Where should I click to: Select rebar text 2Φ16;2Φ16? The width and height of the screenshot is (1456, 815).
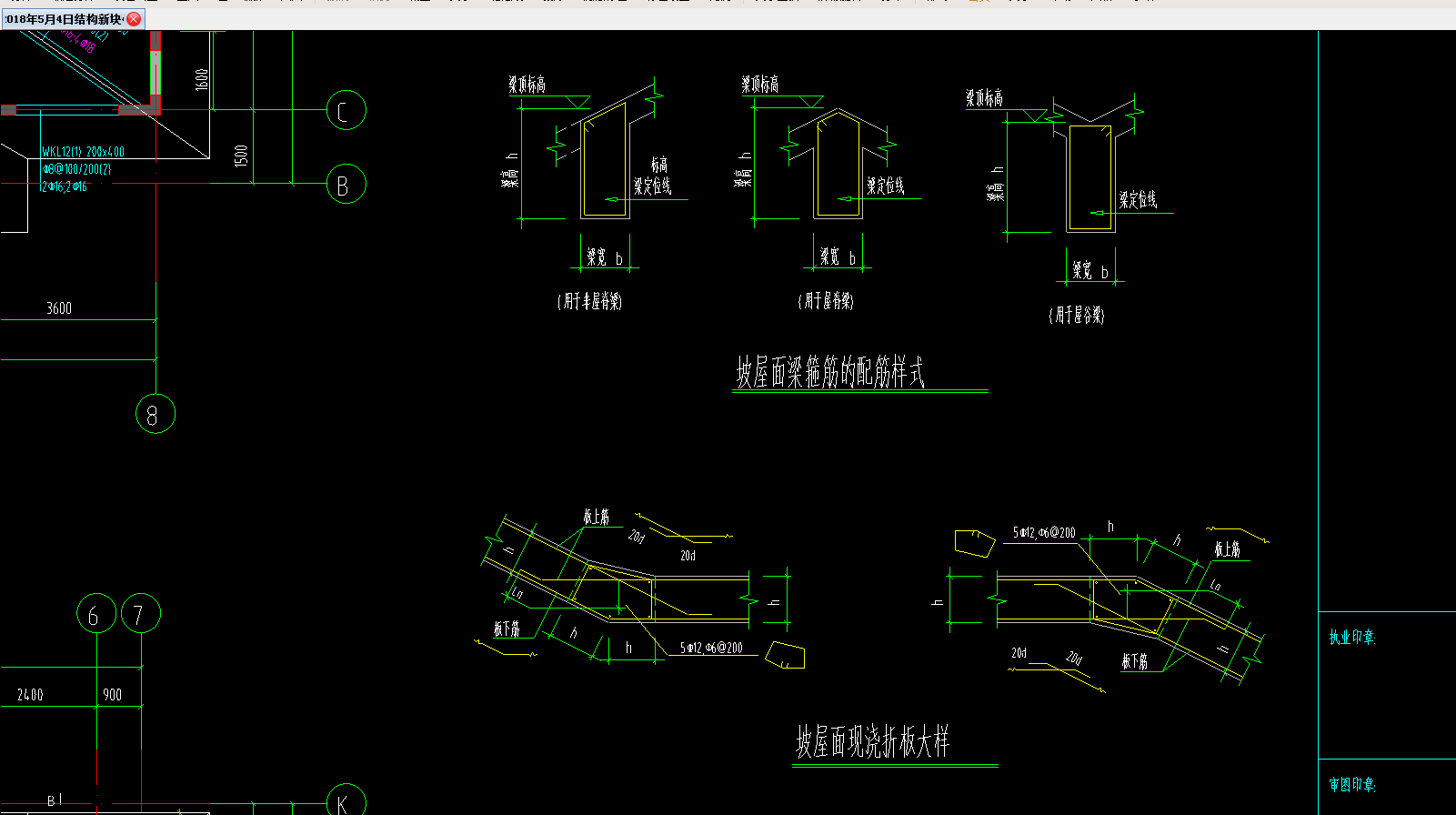tap(65, 186)
